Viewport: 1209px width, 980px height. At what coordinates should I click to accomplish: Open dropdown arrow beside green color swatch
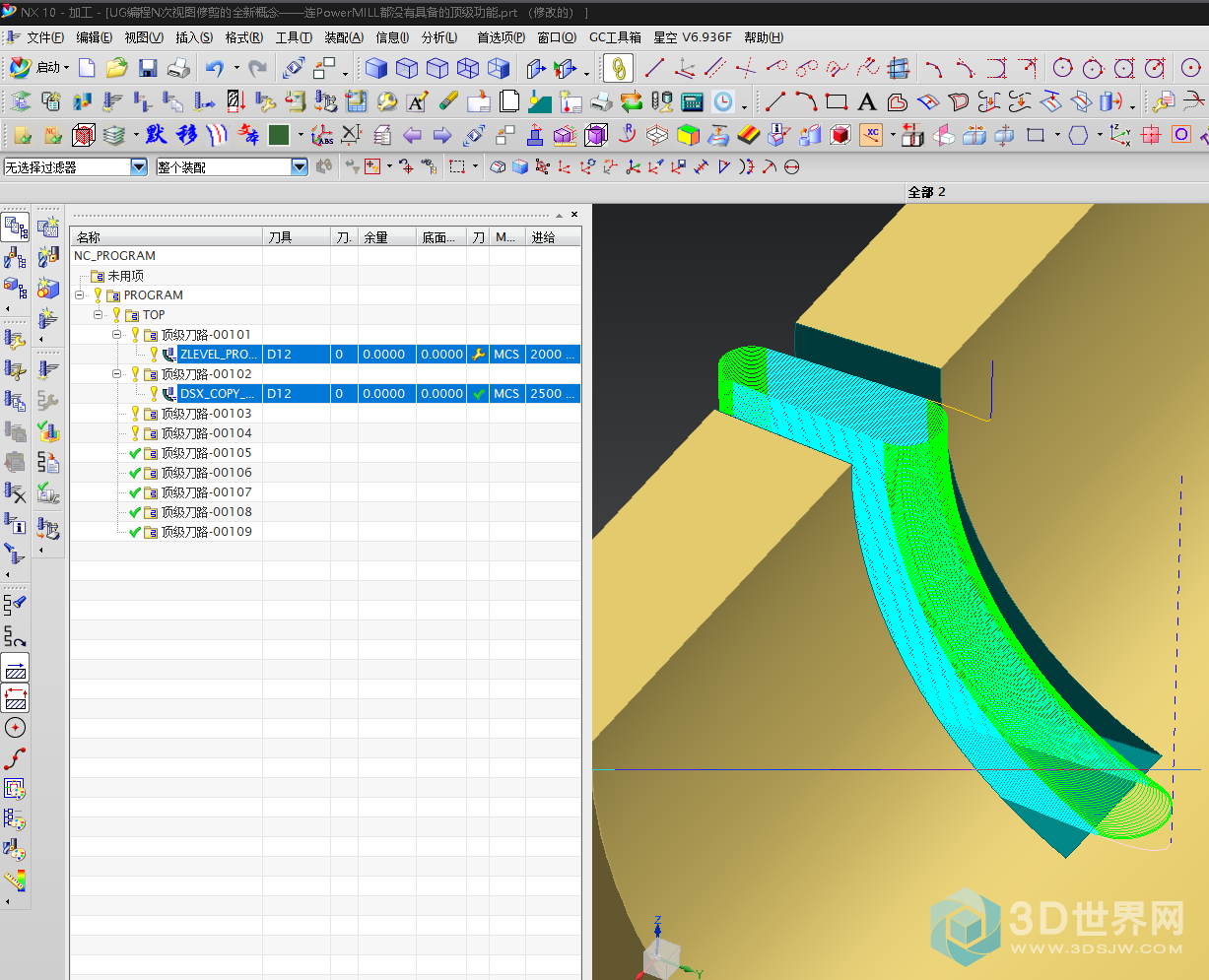299,135
